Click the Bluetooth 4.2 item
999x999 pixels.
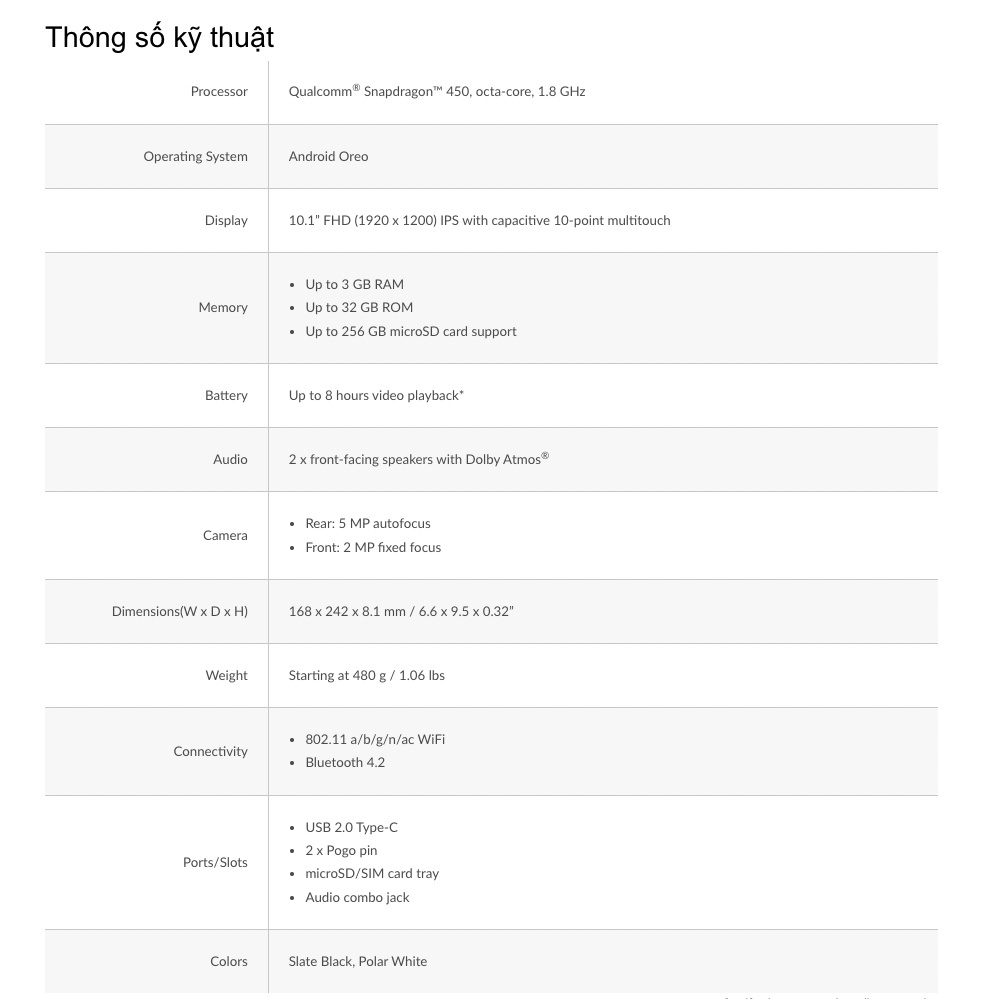point(345,763)
